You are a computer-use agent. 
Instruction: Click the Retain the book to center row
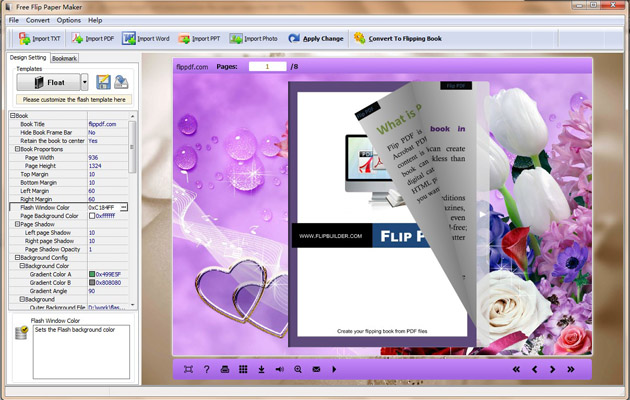pos(69,141)
